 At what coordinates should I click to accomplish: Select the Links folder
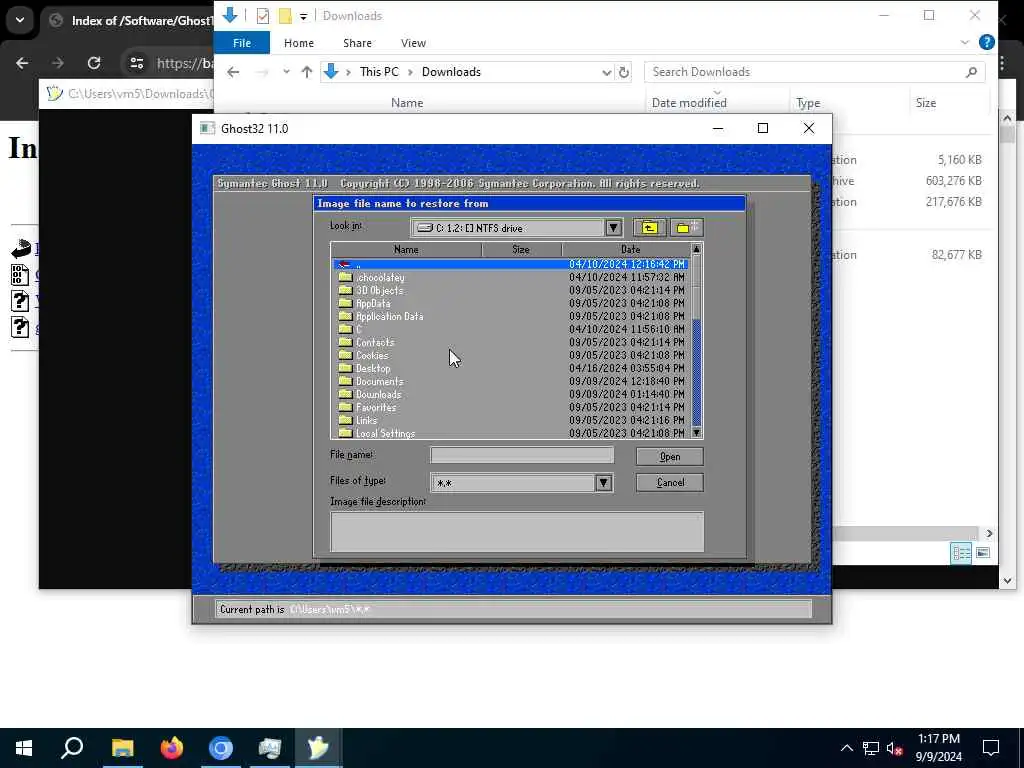pyautogui.click(x=511, y=421)
